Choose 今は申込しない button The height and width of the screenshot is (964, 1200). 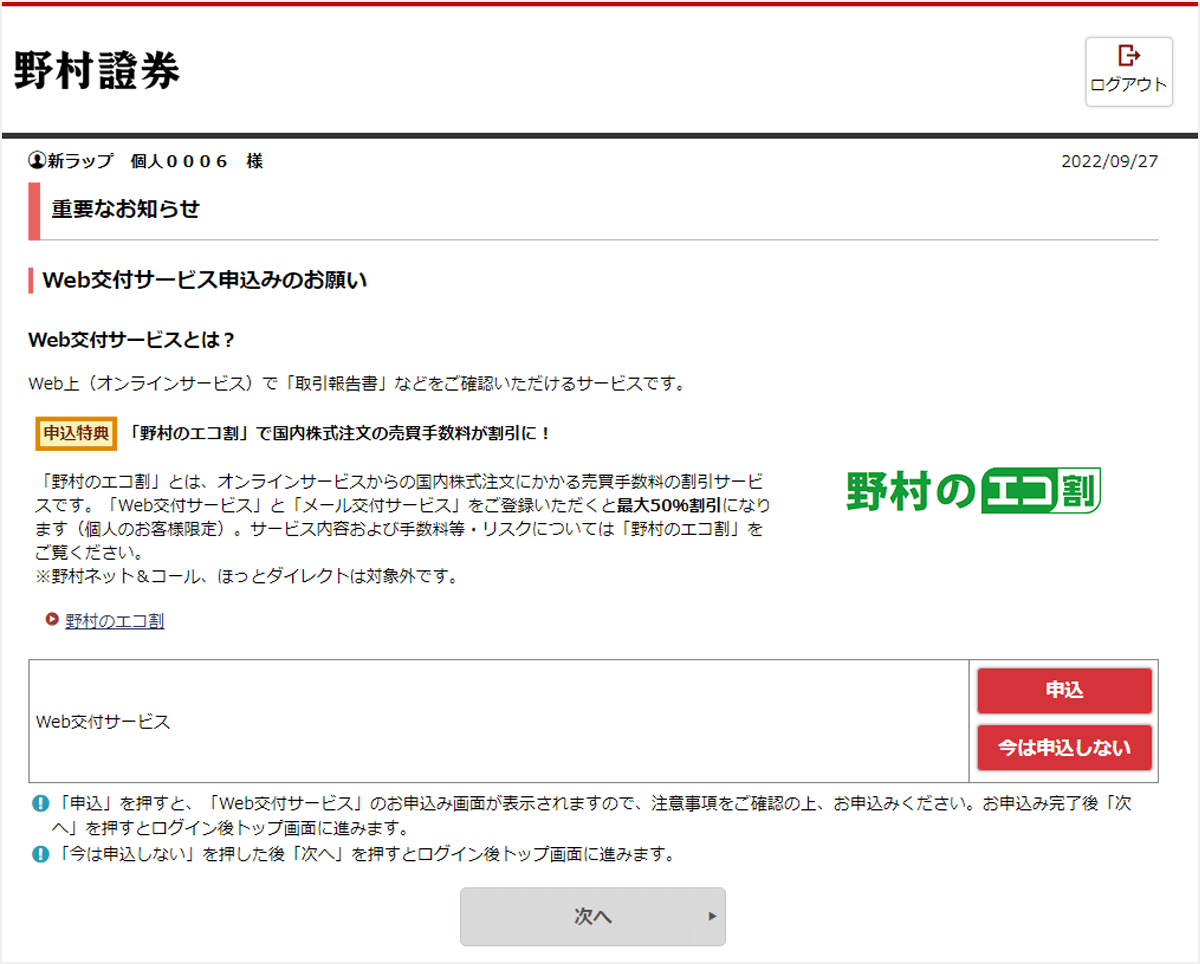pos(1064,747)
